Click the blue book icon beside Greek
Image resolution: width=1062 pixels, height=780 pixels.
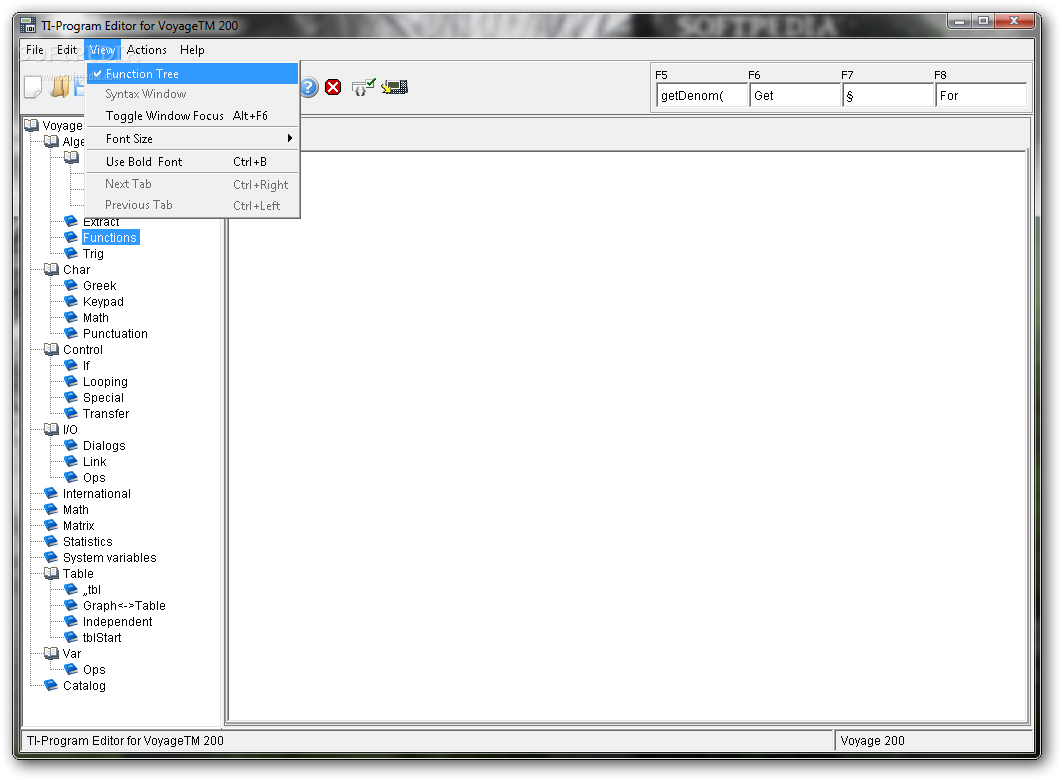pos(70,285)
